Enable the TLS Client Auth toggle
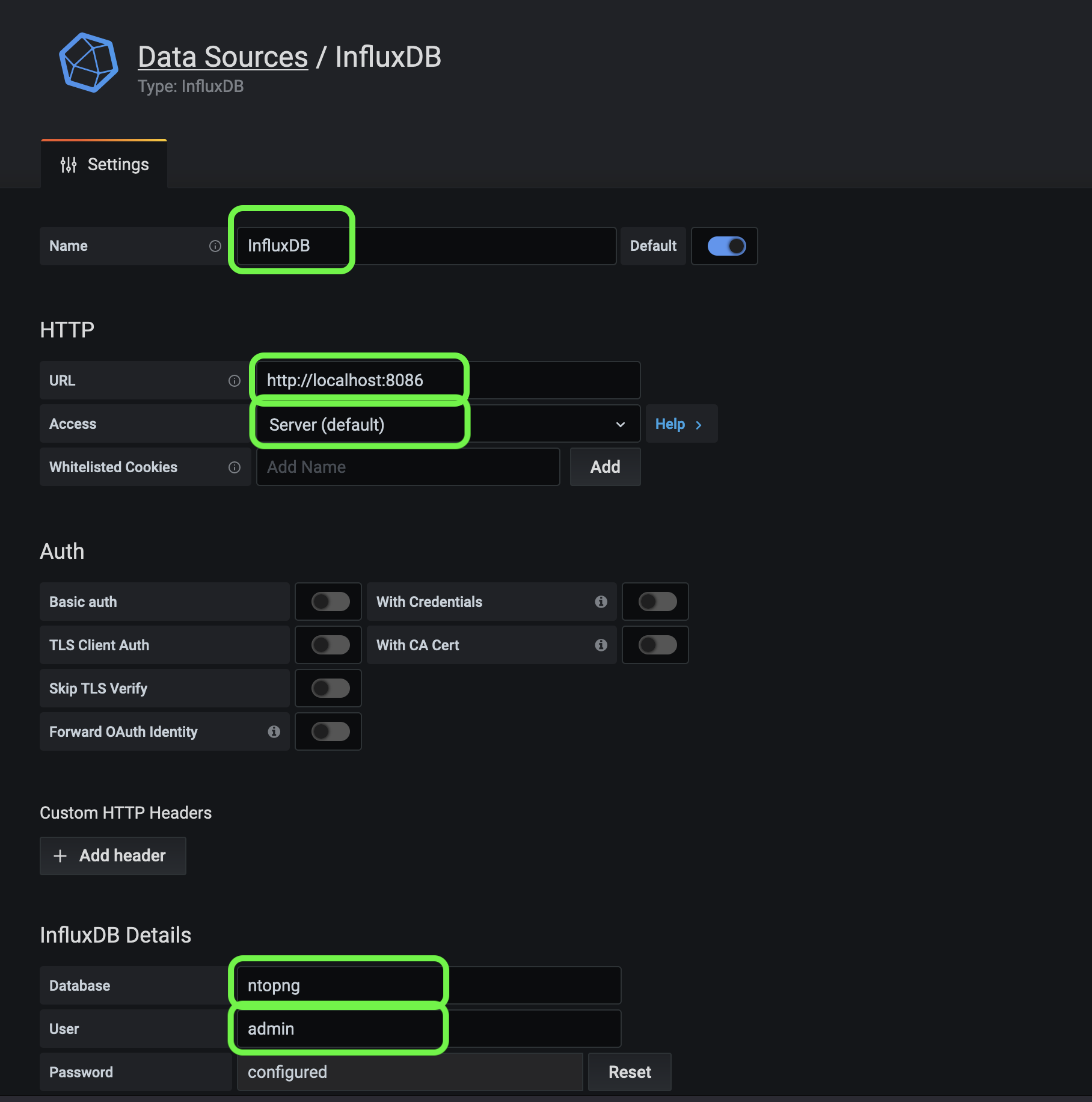Viewport: 1092px width, 1102px height. pos(330,645)
